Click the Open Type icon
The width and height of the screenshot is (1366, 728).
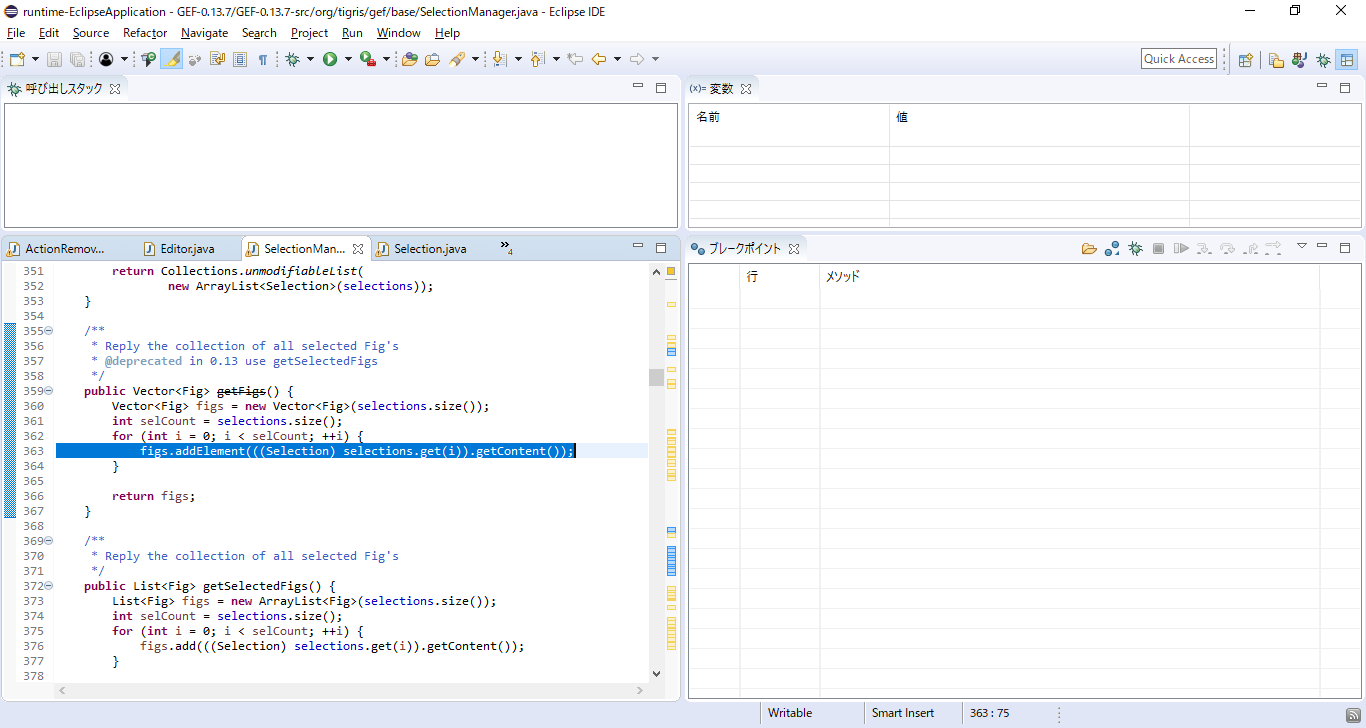(x=410, y=60)
